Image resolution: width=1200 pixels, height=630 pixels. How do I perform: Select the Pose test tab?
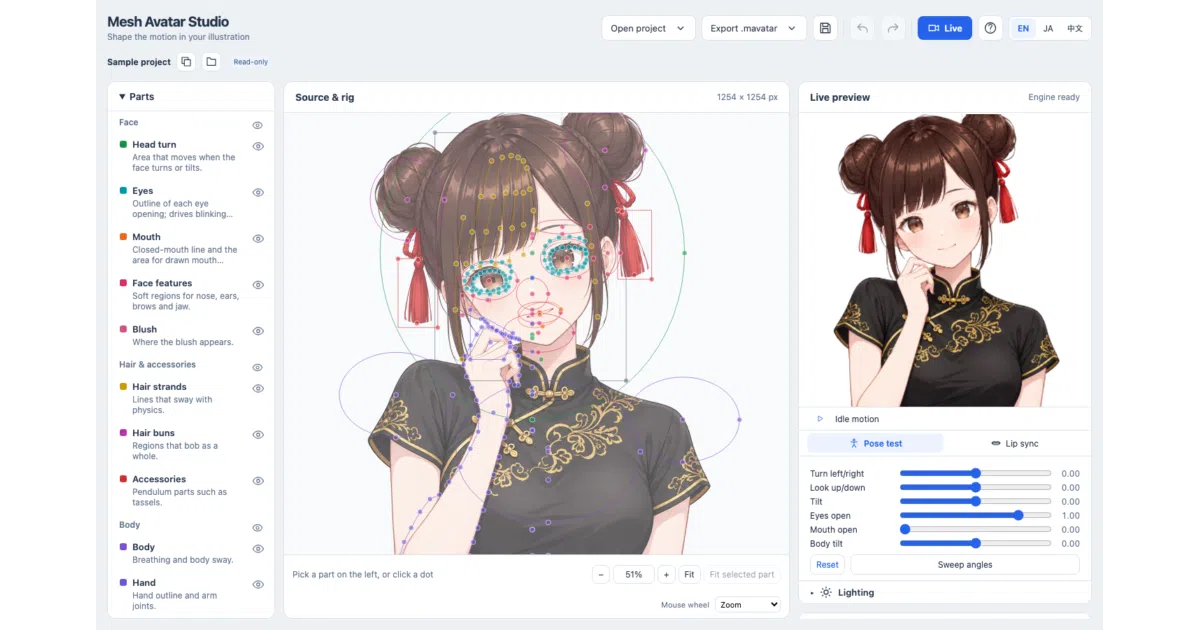pyautogui.click(x=875, y=443)
